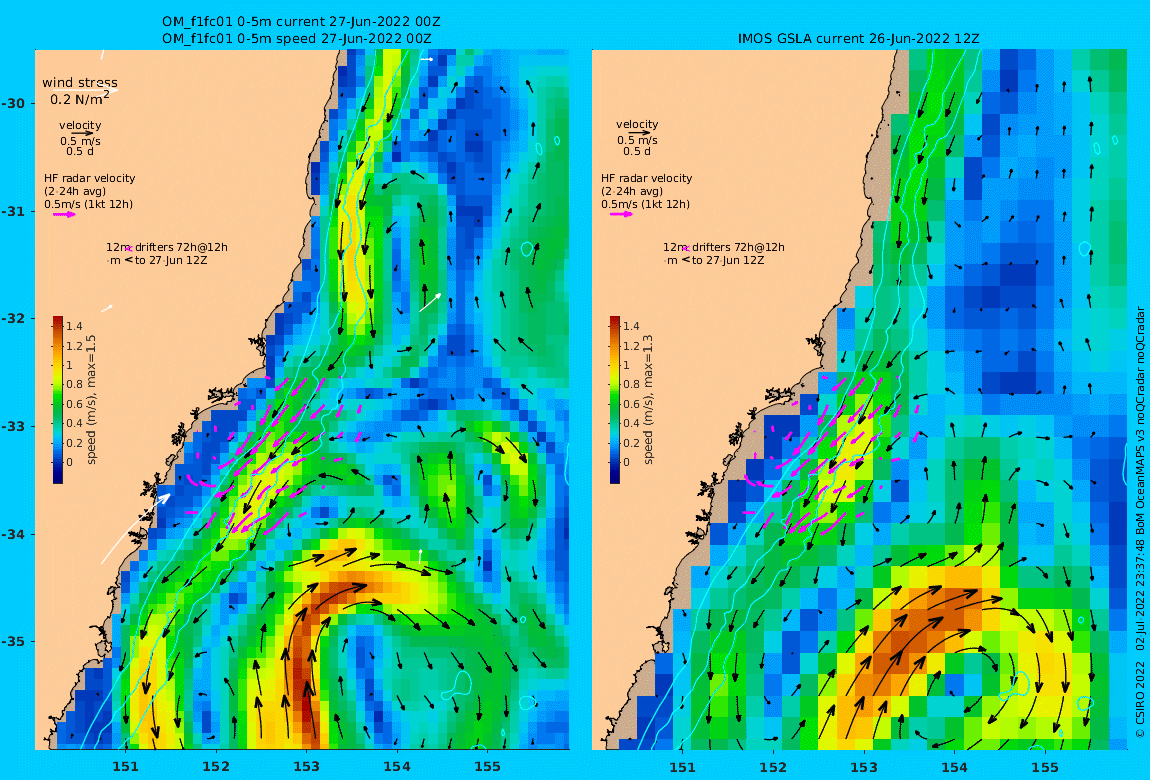The image size is (1150, 780).
Task: Click 'velocity' label in the IMOS GSLA map
Action: (637, 125)
